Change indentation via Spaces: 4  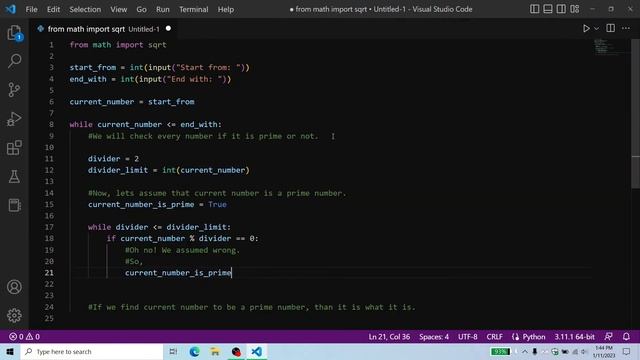pos(434,337)
